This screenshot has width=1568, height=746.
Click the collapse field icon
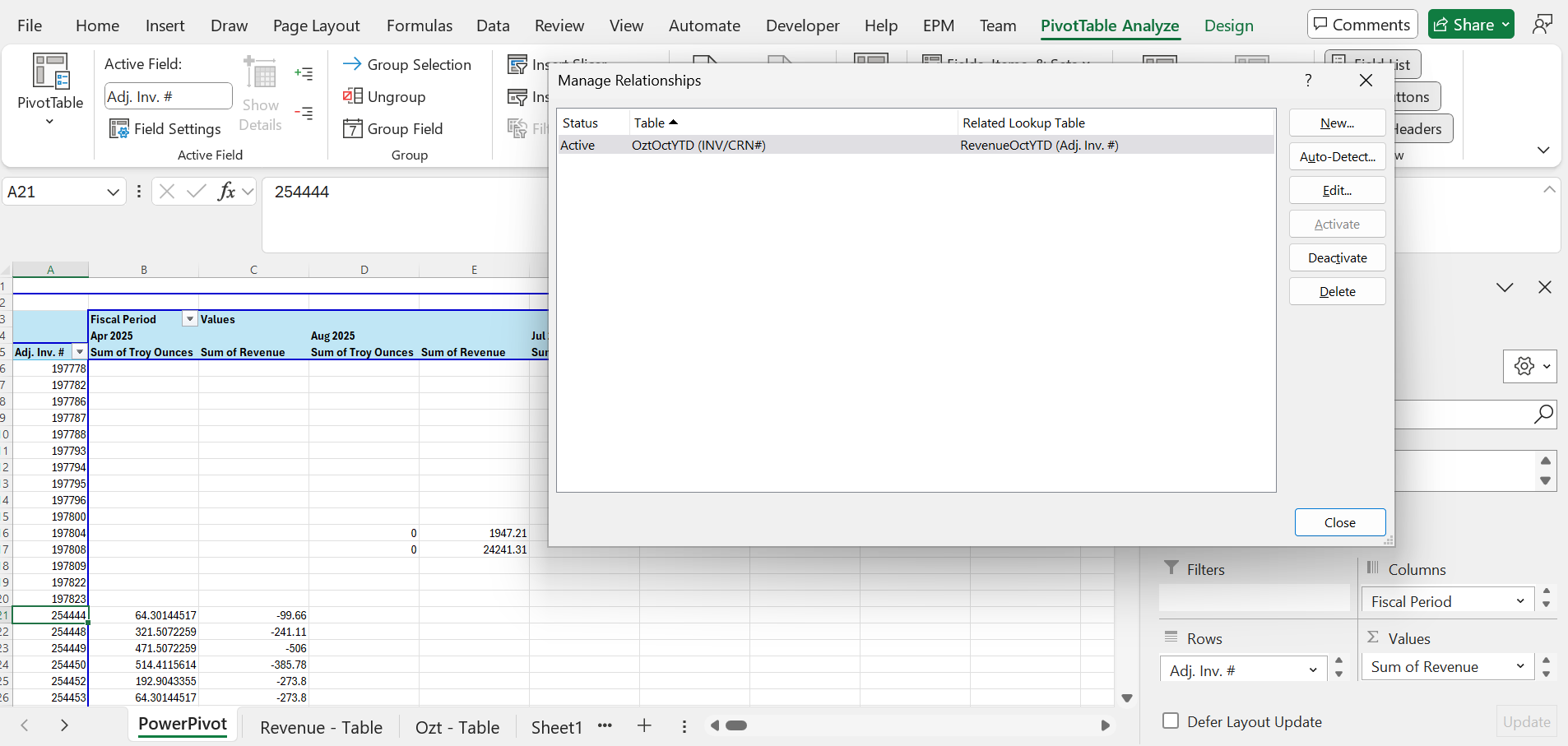click(x=304, y=114)
